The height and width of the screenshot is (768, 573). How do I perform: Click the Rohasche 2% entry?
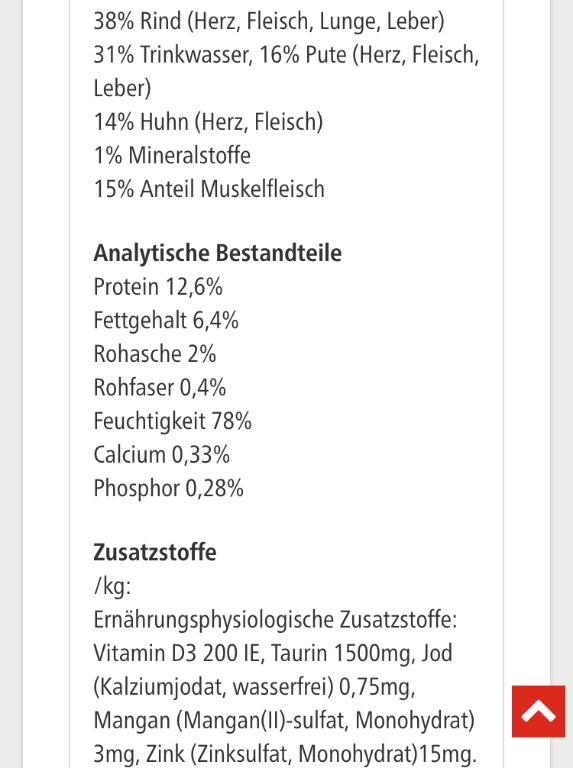pos(155,354)
